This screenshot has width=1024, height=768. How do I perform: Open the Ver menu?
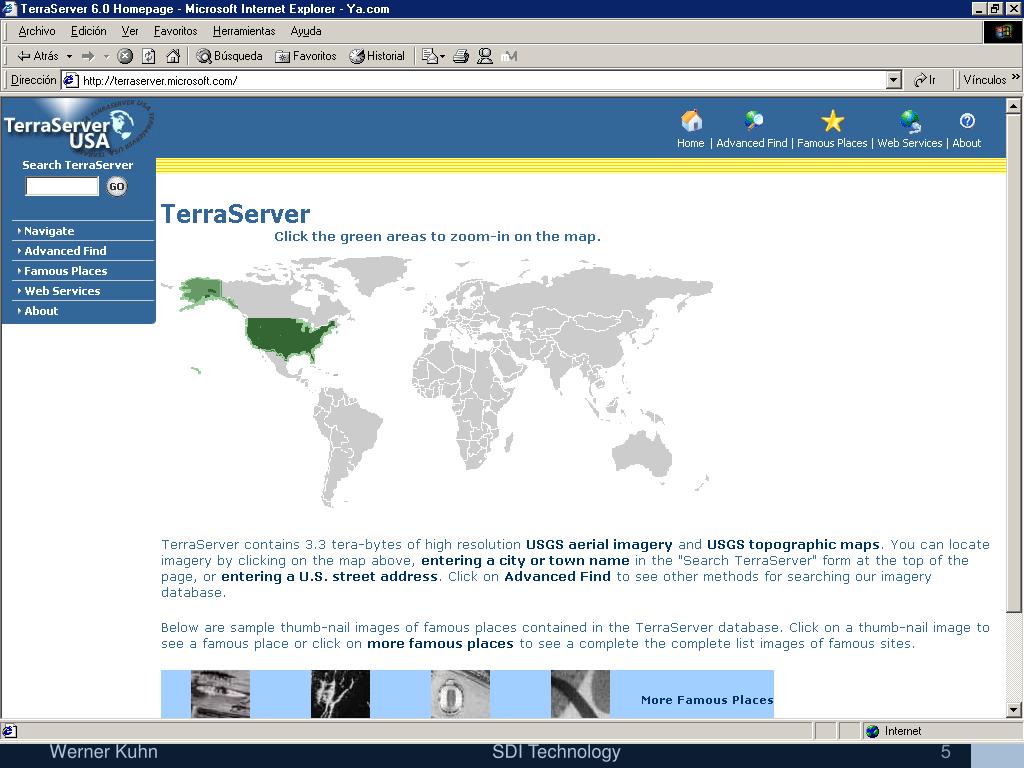(x=129, y=31)
